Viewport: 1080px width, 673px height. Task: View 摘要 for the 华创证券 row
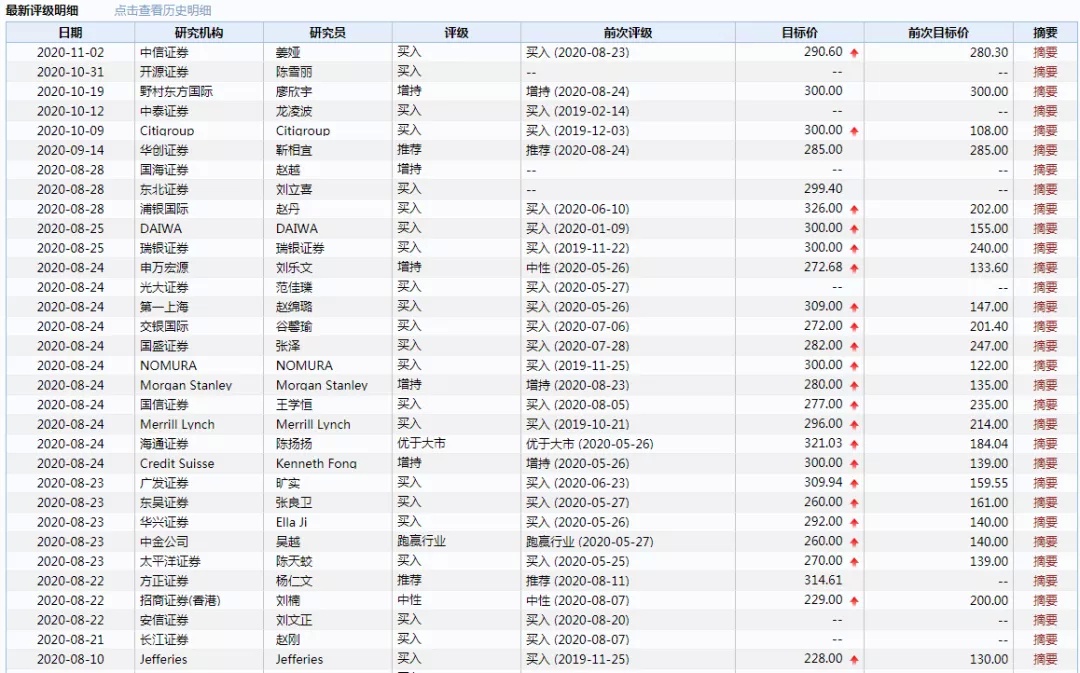(x=1045, y=150)
